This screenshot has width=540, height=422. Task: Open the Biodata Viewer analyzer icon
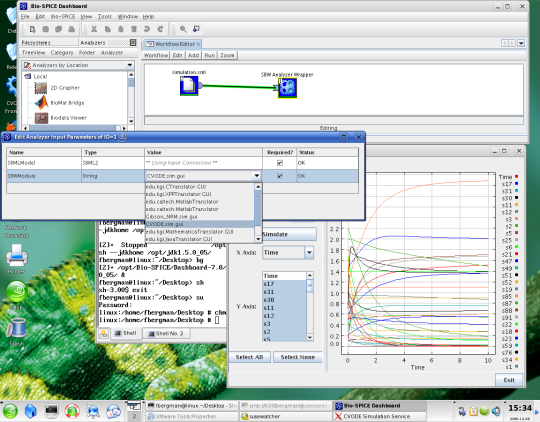[x=41, y=118]
